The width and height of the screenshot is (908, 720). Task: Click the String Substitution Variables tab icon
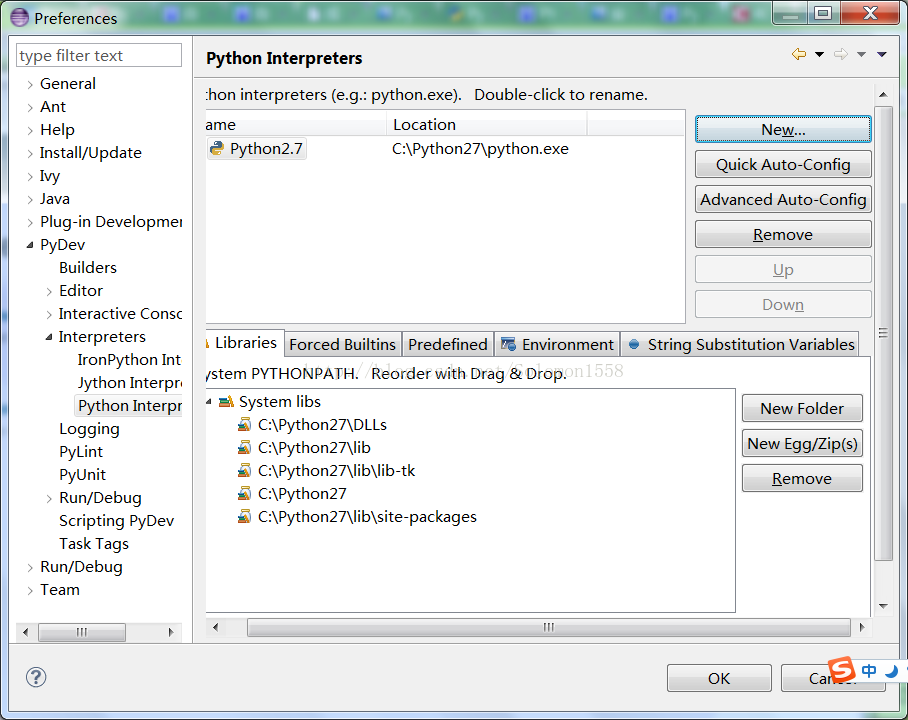pyautogui.click(x=634, y=345)
